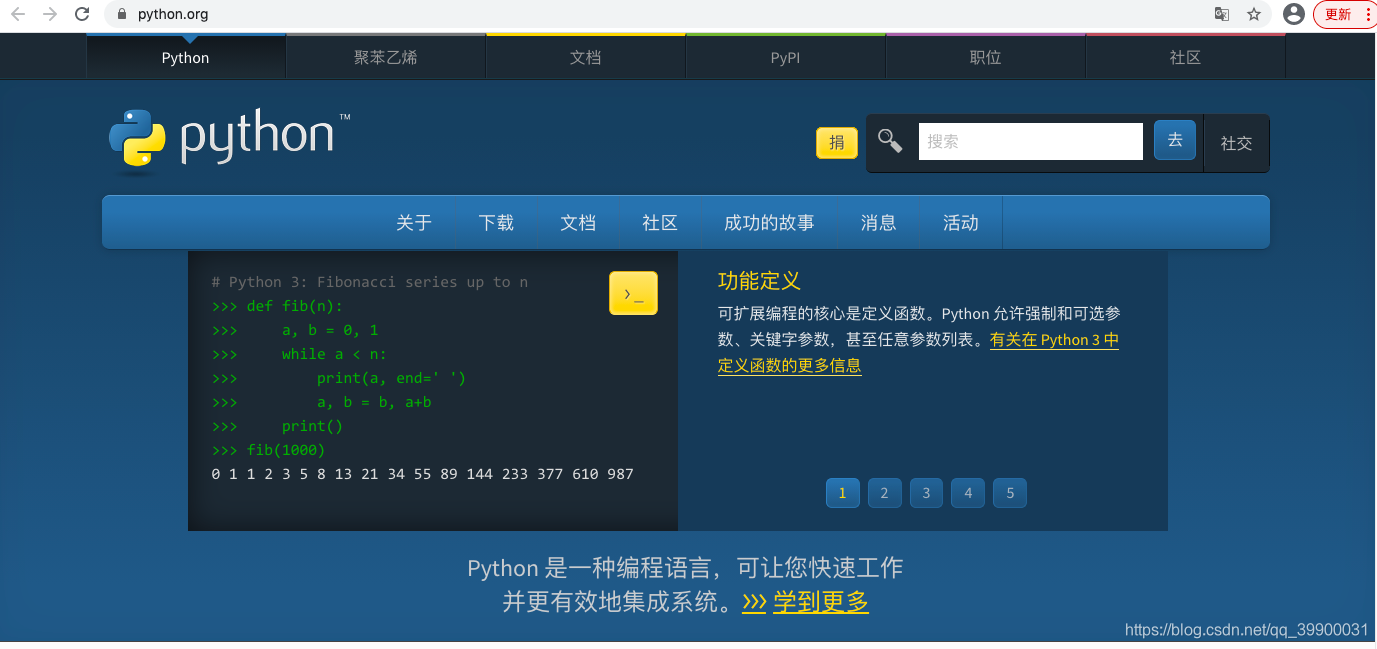Image resolution: width=1377 pixels, height=649 pixels.
Task: Open 文档 in the blue navigation bar
Action: [x=578, y=222]
